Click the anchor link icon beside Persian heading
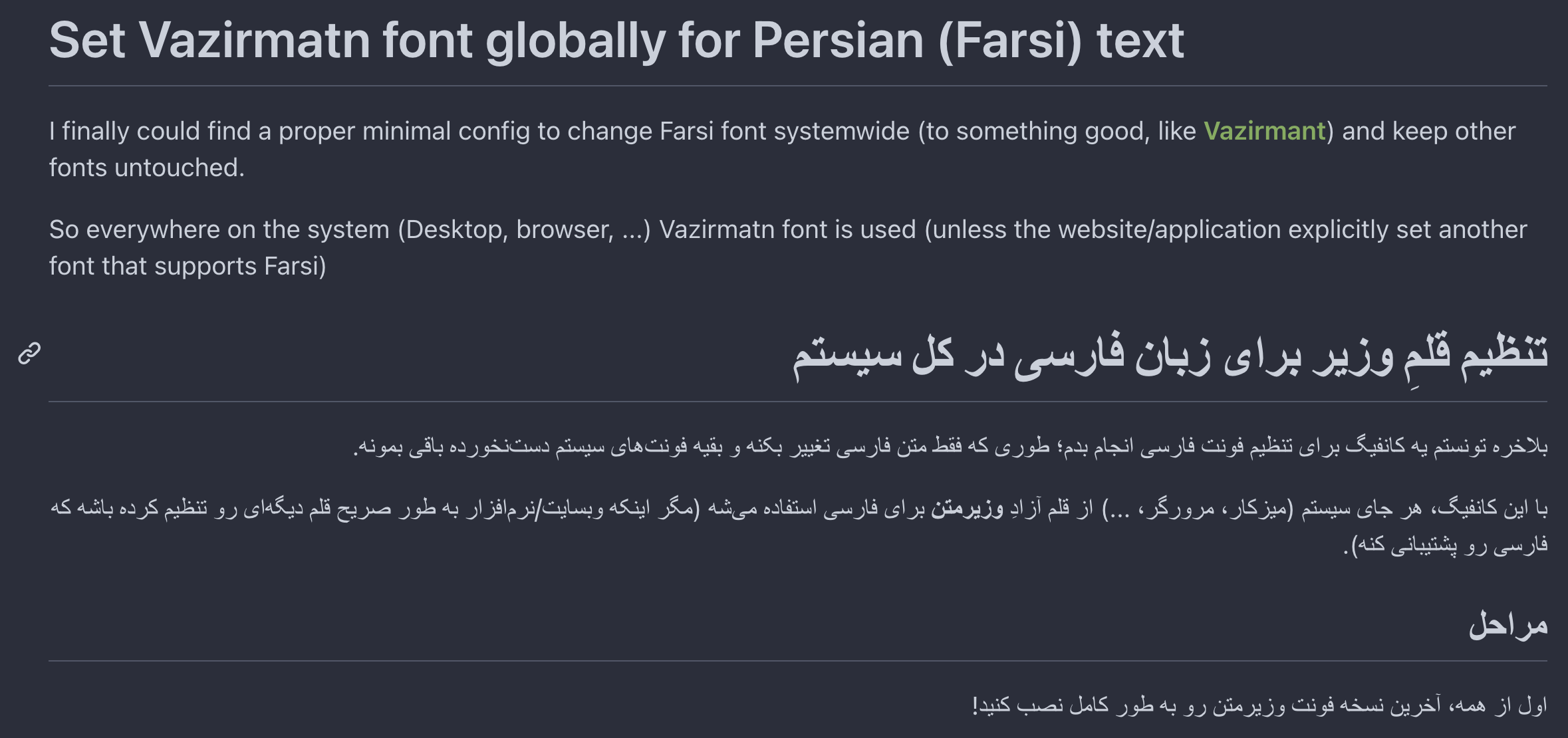Screen dimensions: 1568x738 pyautogui.click(x=29, y=353)
